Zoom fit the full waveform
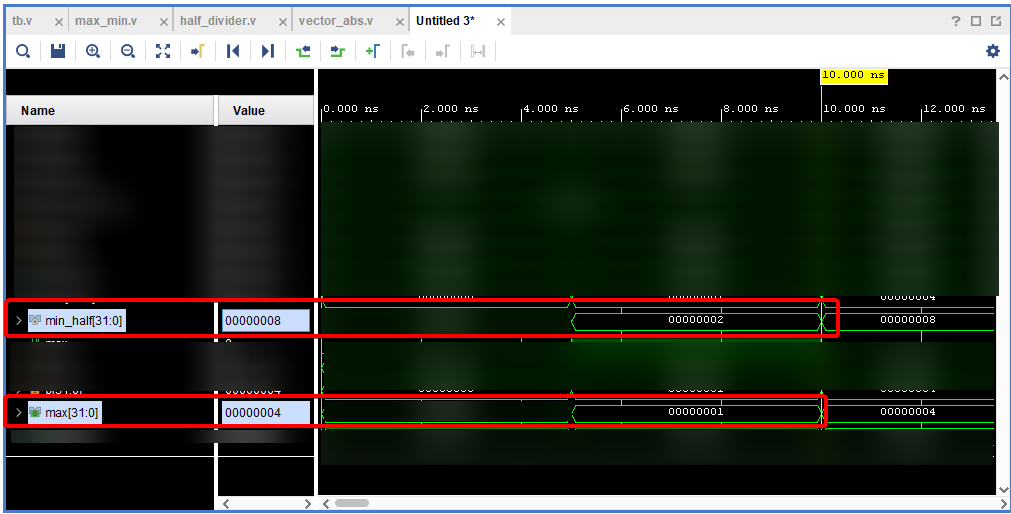This screenshot has height=514, width=1011. 163,51
